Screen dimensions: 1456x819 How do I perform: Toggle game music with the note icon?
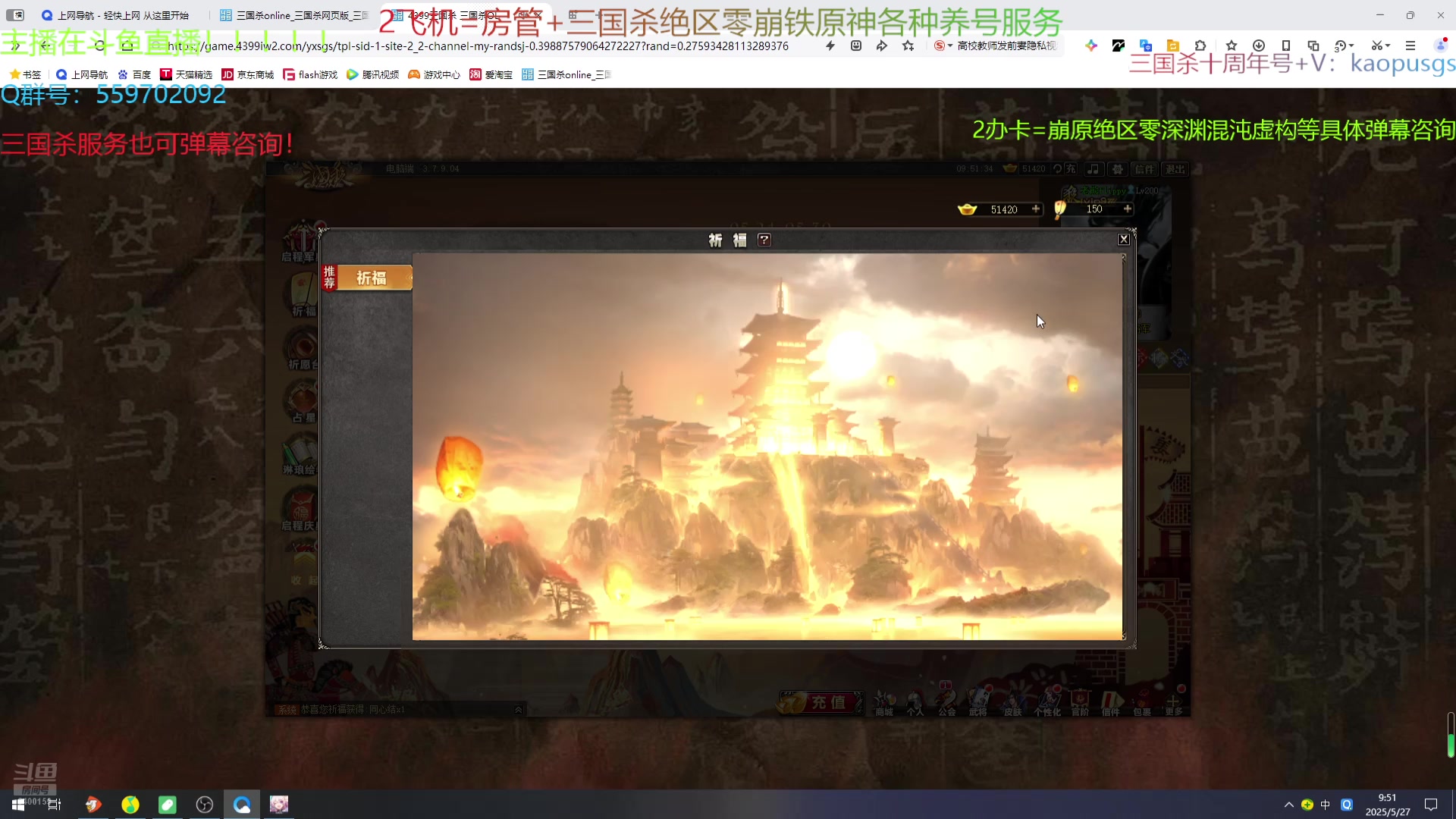(x=1094, y=169)
